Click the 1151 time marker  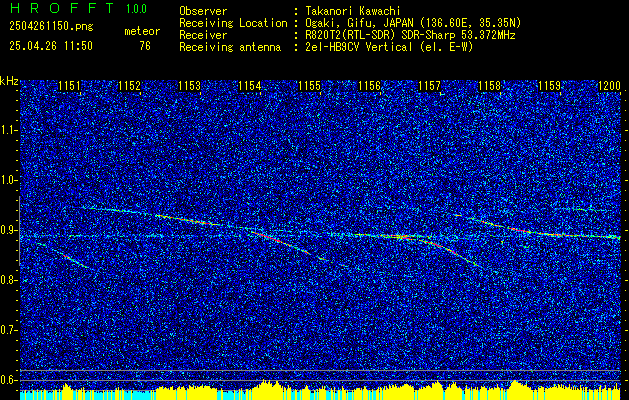(x=69, y=86)
